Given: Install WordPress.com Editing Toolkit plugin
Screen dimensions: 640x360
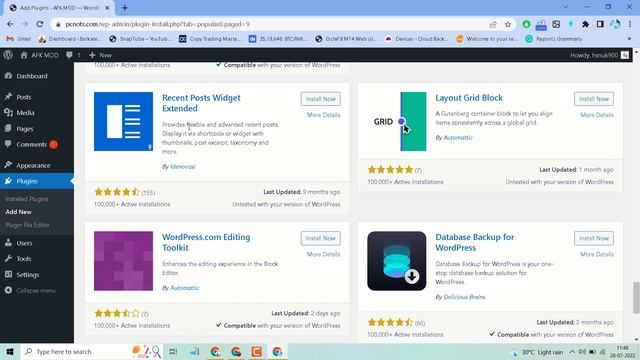Looking at the screenshot, I should (320, 238).
